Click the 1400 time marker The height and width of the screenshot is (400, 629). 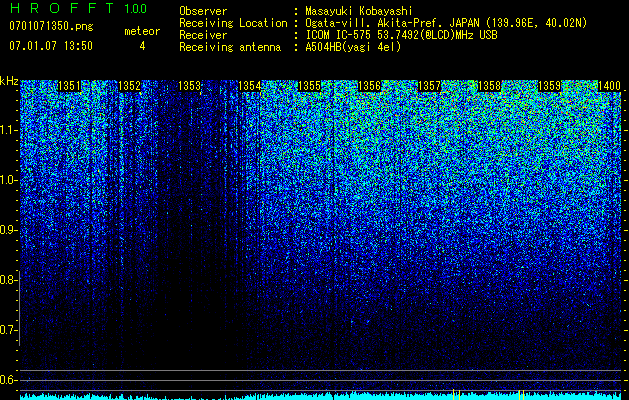point(609,86)
